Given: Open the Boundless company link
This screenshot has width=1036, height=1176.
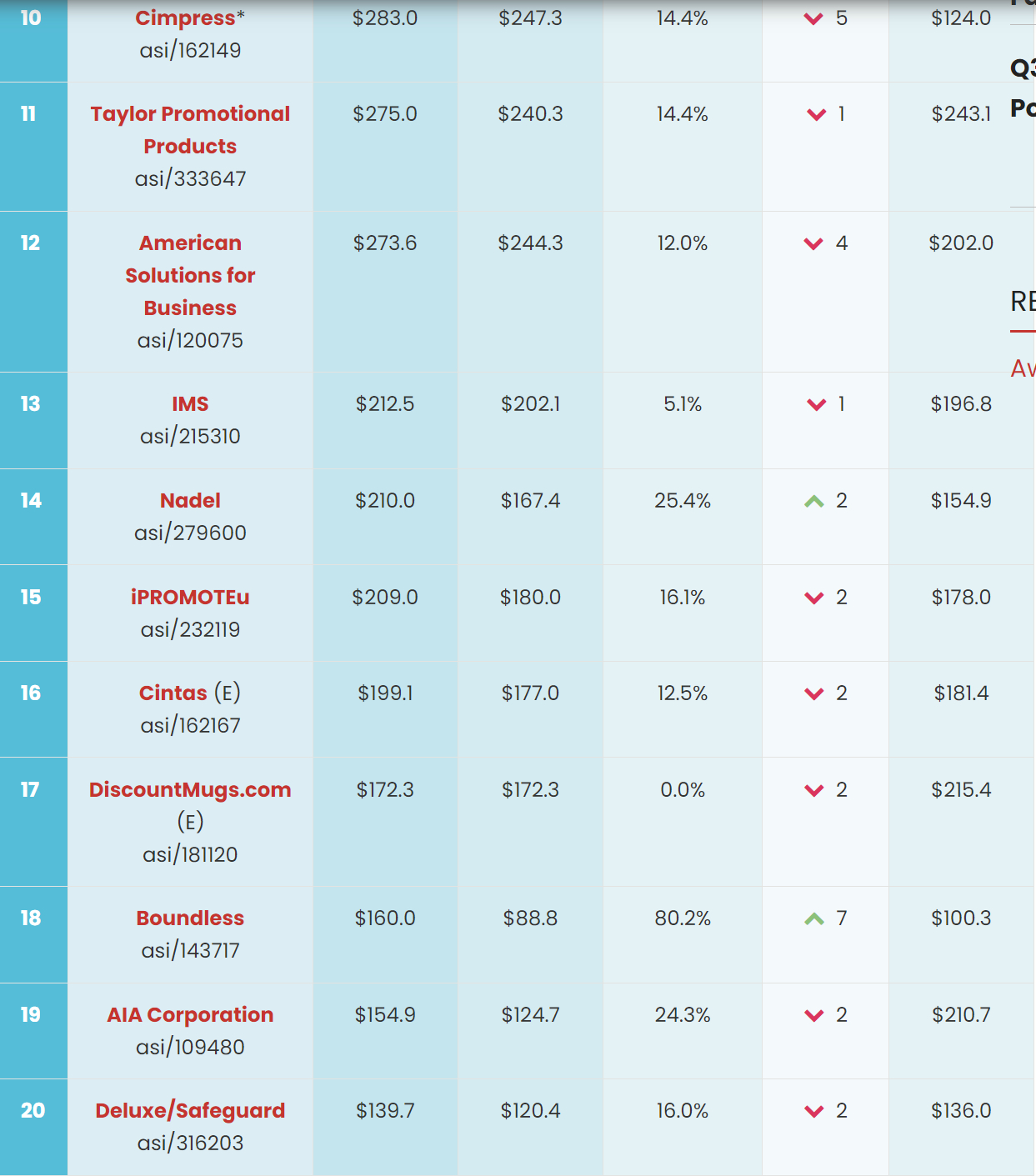Looking at the screenshot, I should pyautogui.click(x=190, y=918).
